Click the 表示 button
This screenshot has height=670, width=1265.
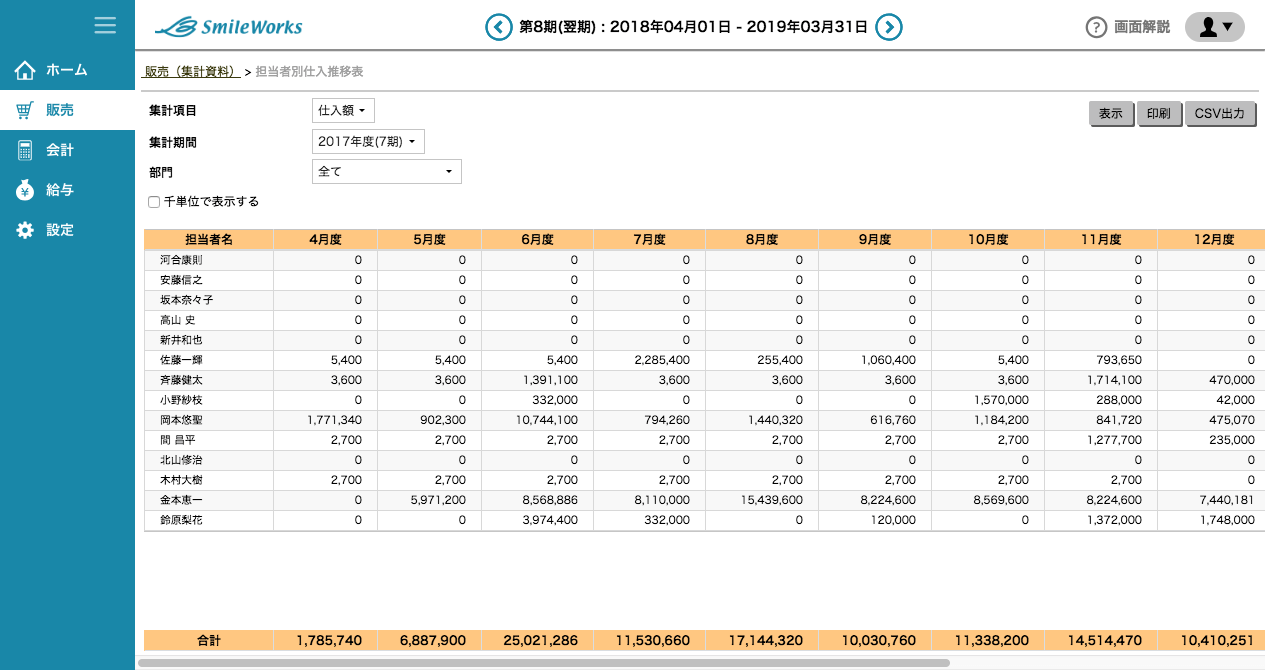pyautogui.click(x=1111, y=114)
